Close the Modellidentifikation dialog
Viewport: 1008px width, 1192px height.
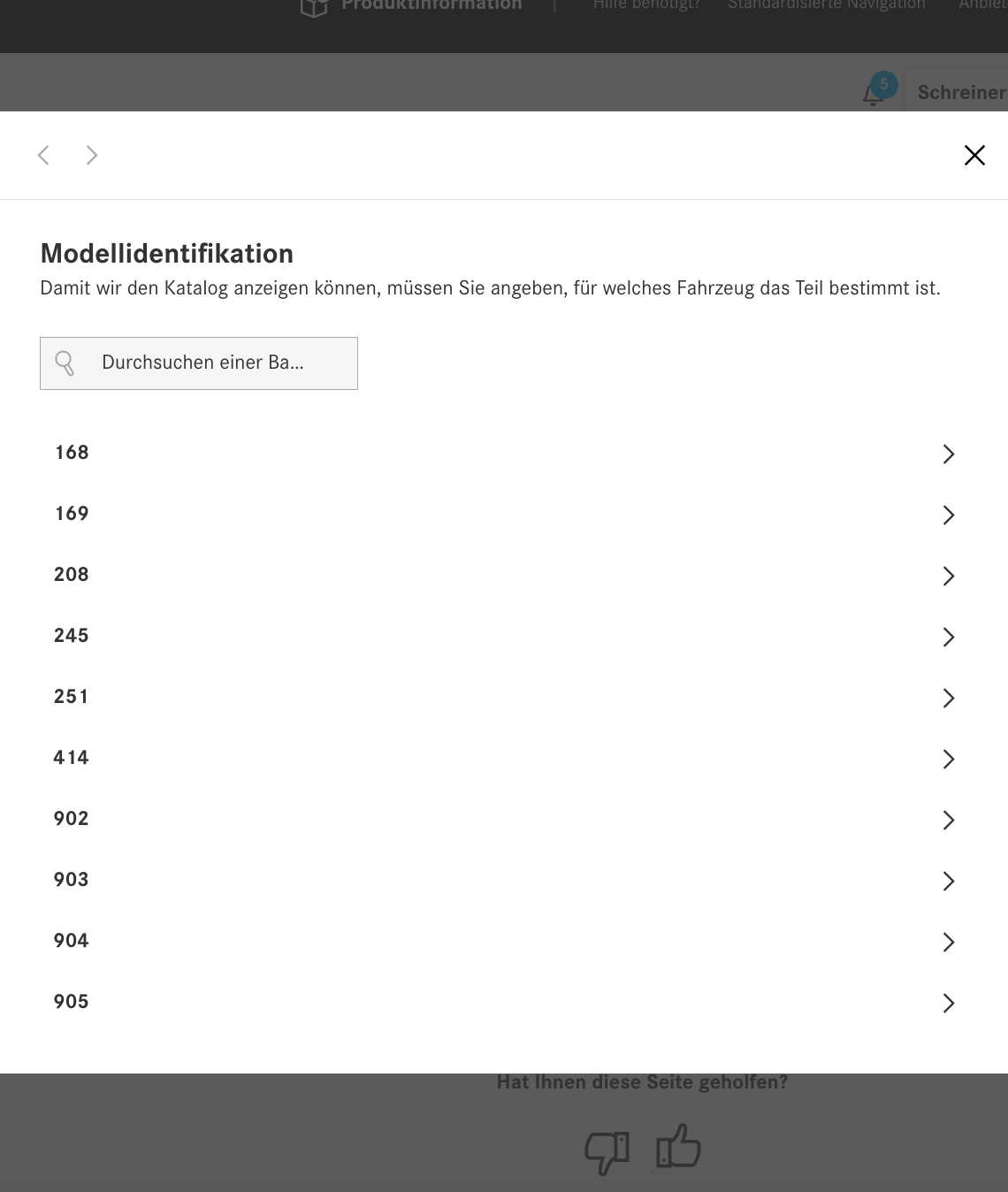tap(974, 156)
